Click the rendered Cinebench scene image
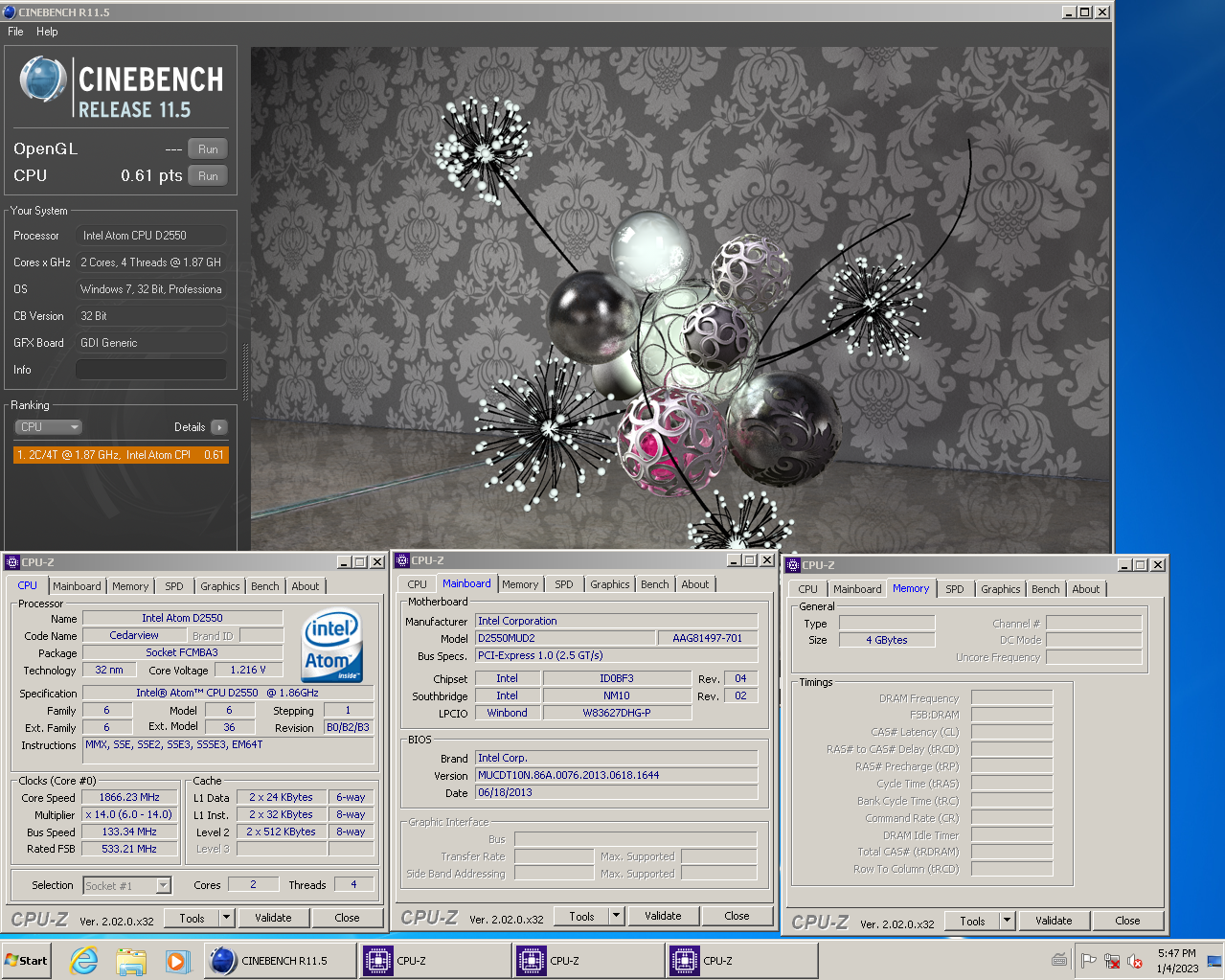 681,299
